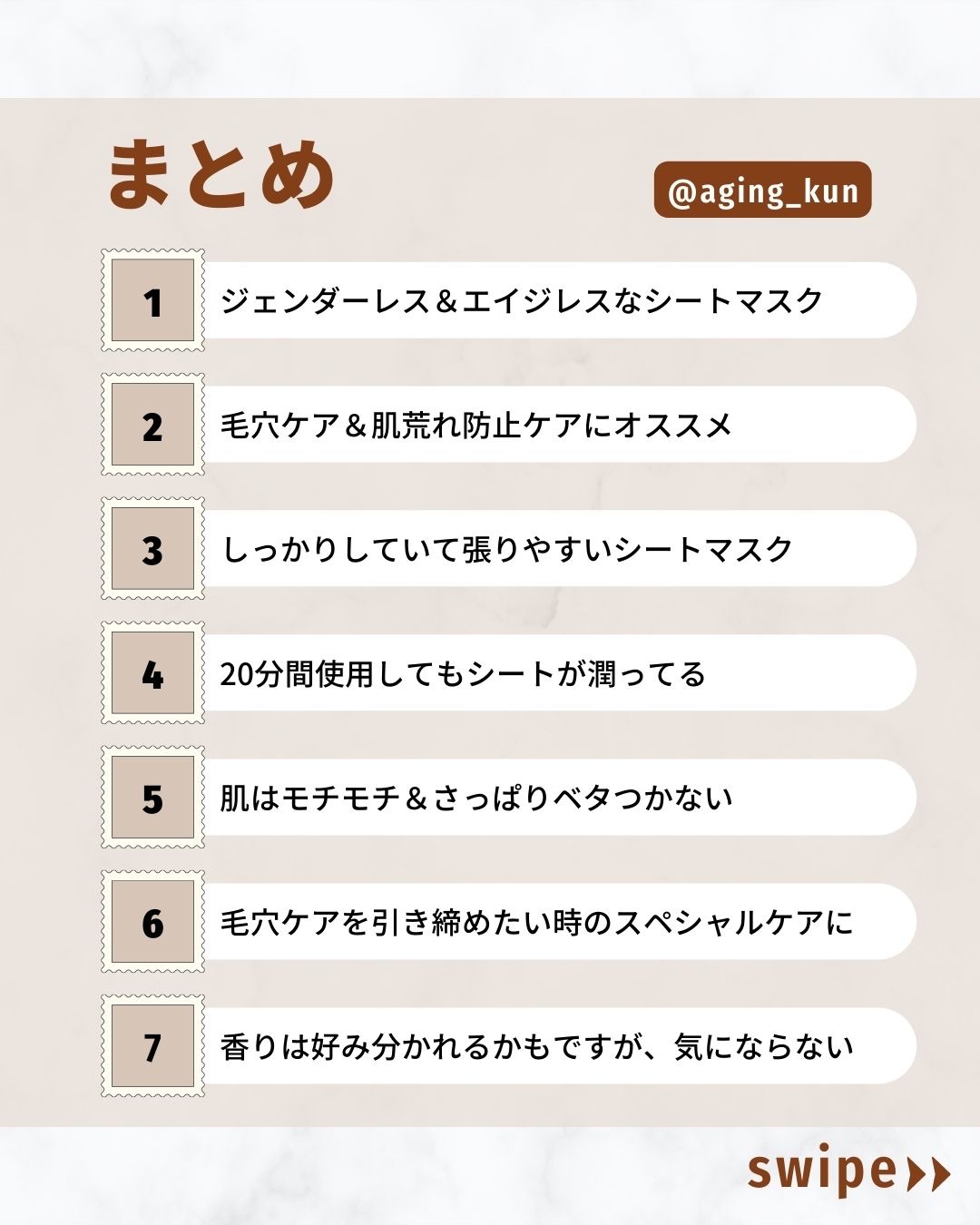Select the number 5 stamp icon
Screen dimensions: 980x1225
(x=152, y=798)
